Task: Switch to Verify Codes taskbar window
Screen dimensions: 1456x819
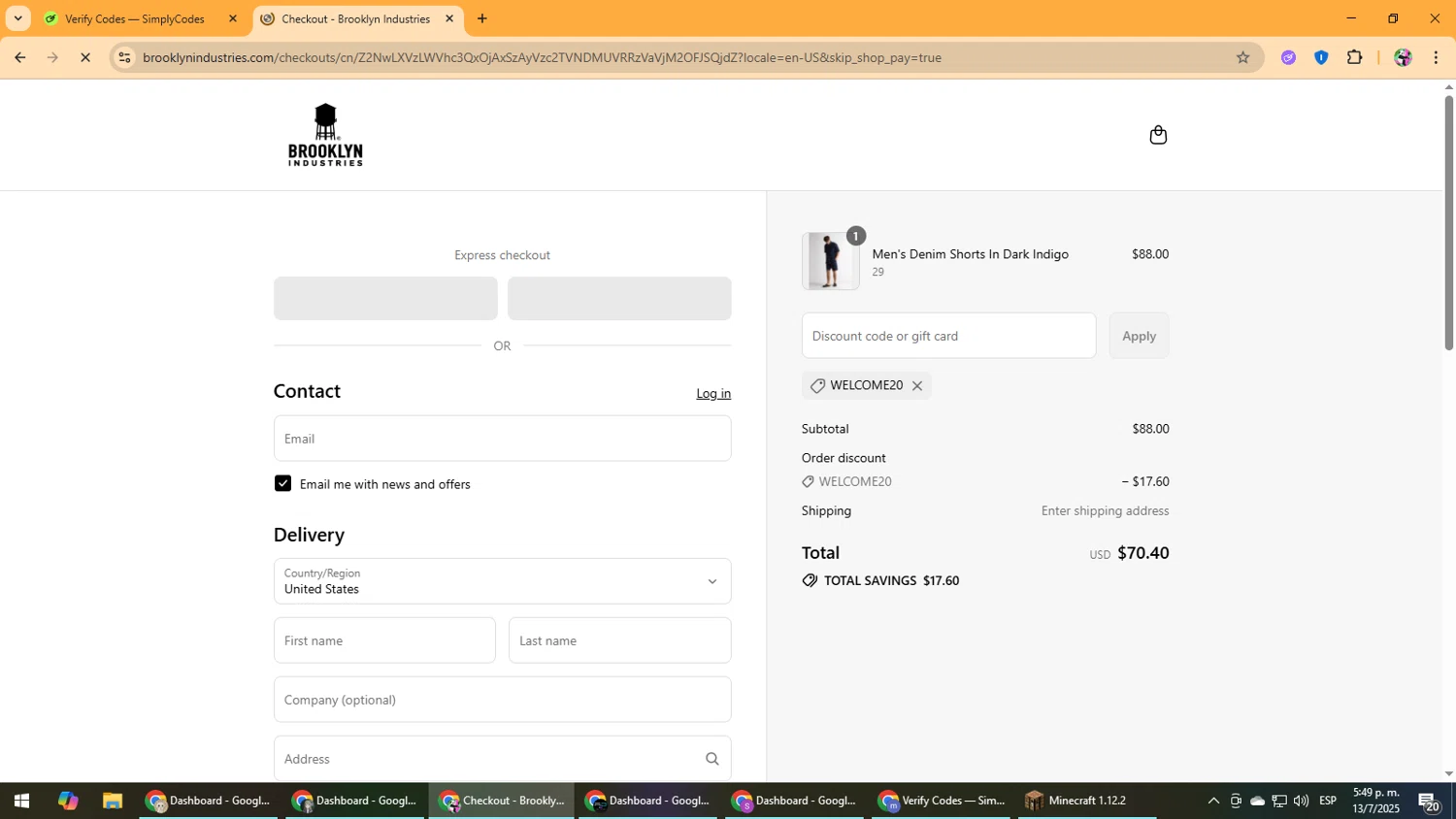Action: point(942,801)
